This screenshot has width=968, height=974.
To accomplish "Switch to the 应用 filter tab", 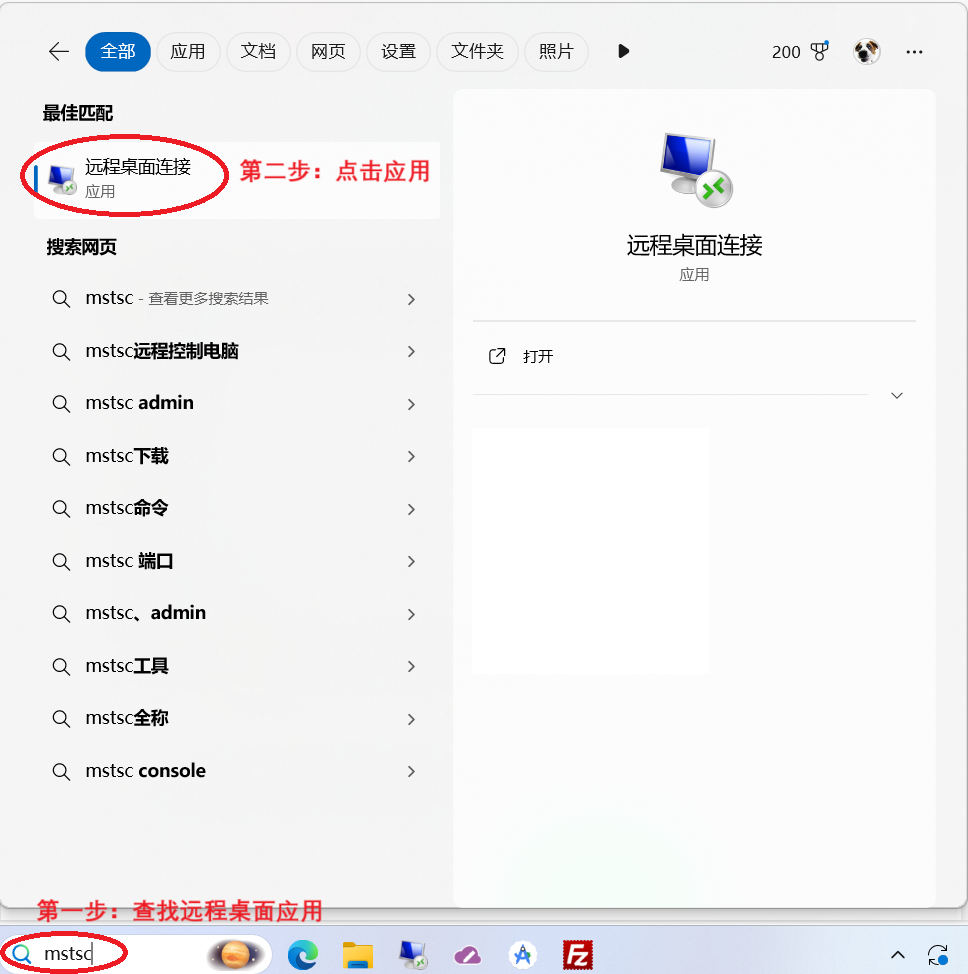I will click(188, 52).
